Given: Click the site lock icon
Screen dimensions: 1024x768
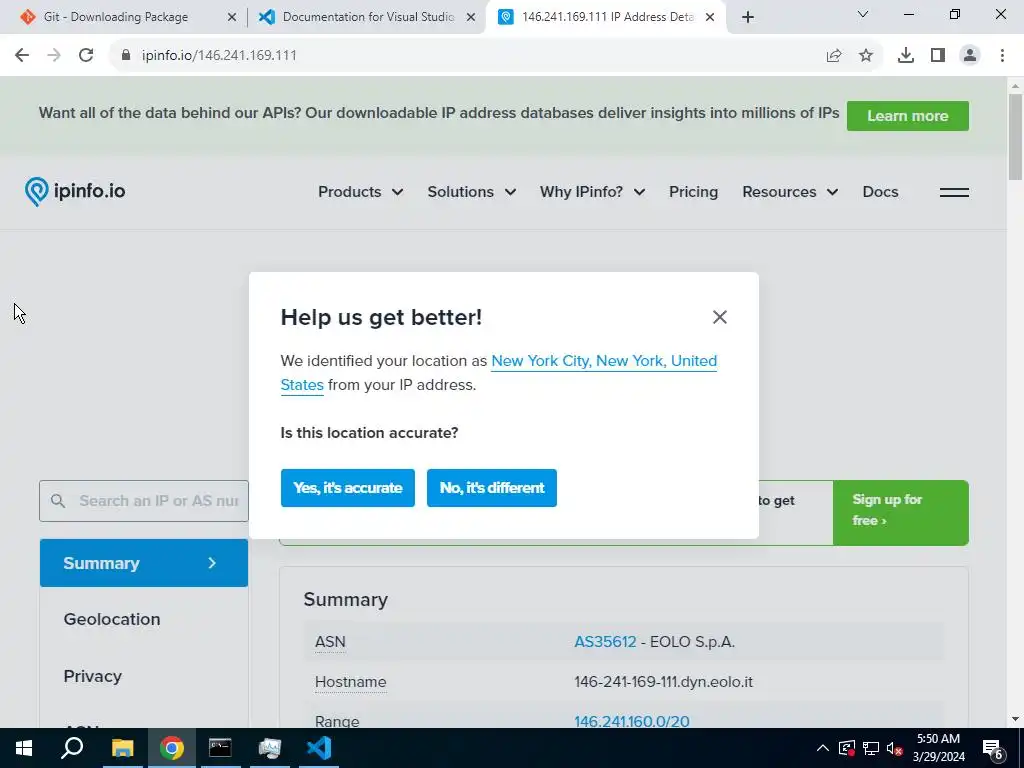Looking at the screenshot, I should (x=126, y=56).
